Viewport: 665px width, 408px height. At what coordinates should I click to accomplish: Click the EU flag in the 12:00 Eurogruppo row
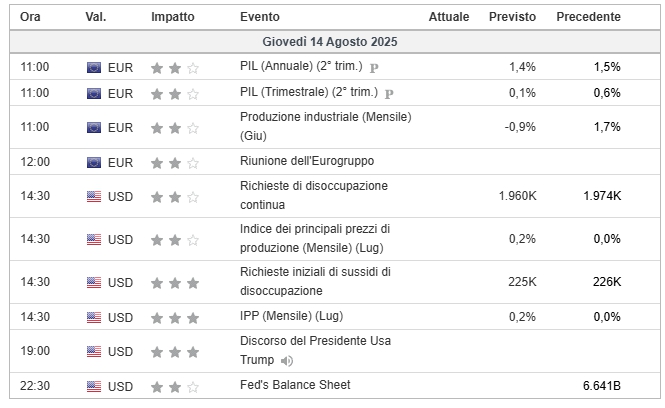[94, 162]
